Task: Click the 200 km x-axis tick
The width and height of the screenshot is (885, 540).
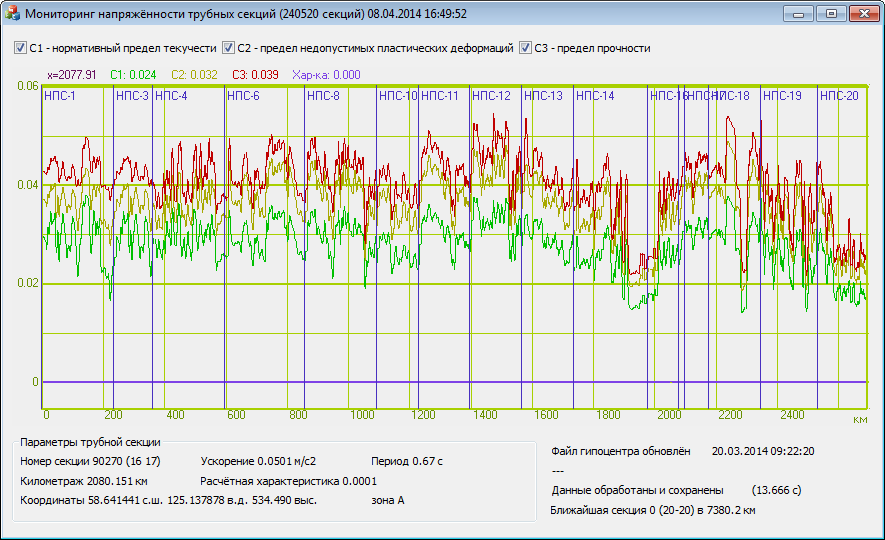Action: [x=113, y=415]
